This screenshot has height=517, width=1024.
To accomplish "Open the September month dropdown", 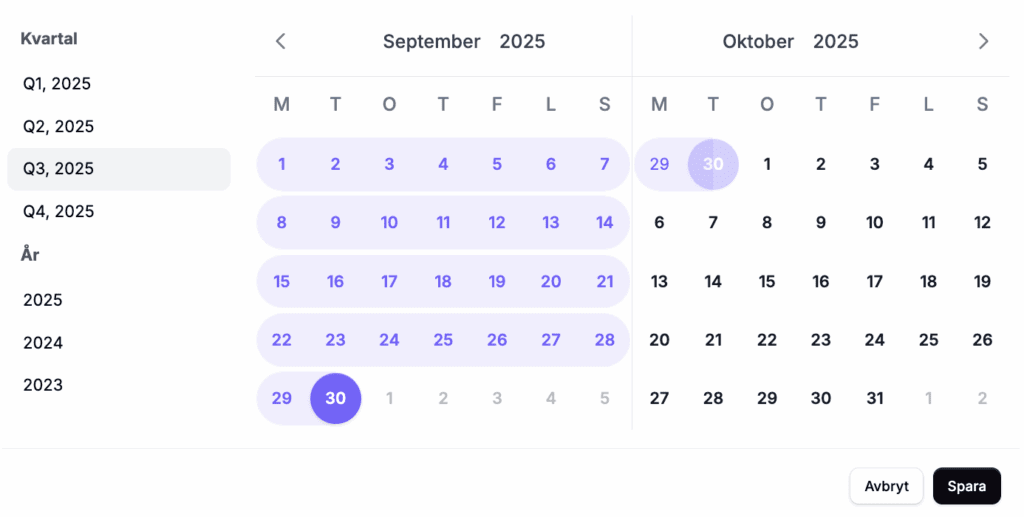I will pyautogui.click(x=431, y=42).
